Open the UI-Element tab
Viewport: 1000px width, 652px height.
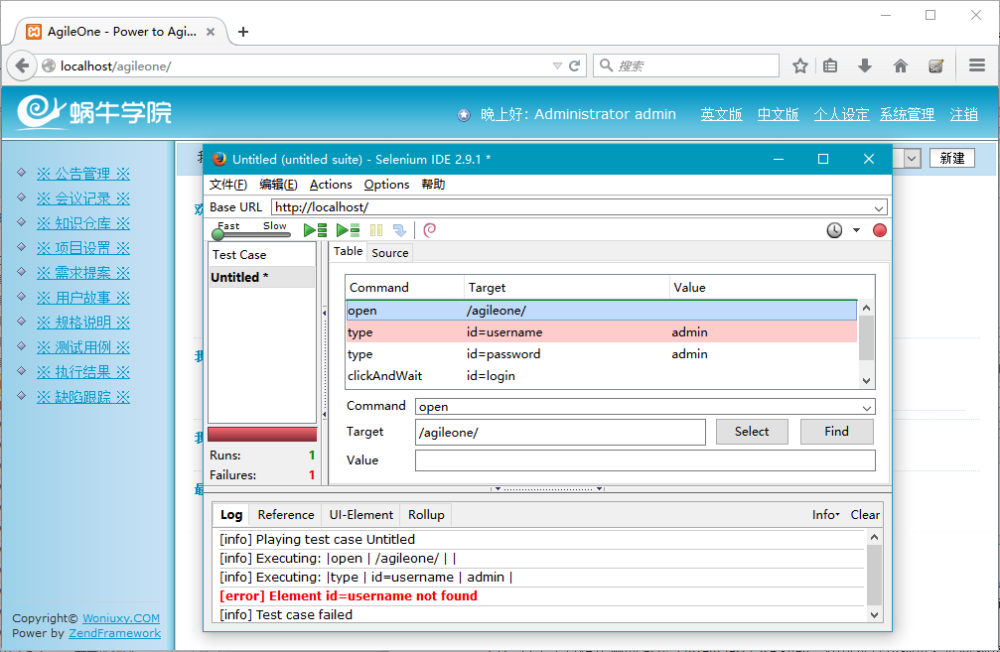click(361, 515)
